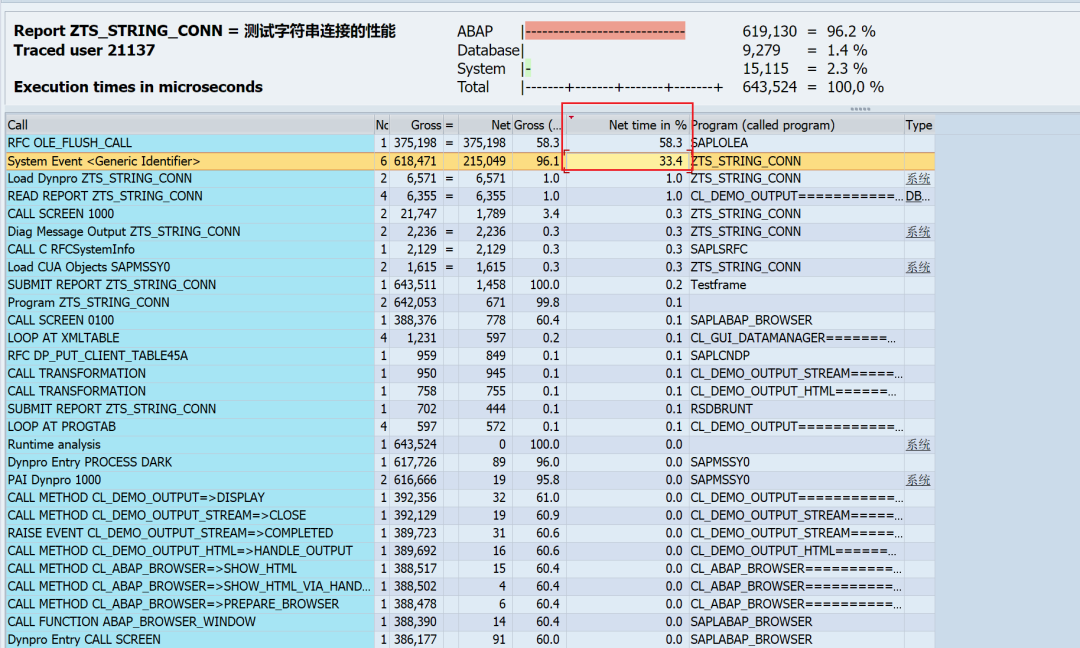Open 系统 link in PAI Dynpro 1000 row
Image resolution: width=1080 pixels, height=648 pixels.
pyautogui.click(x=918, y=480)
